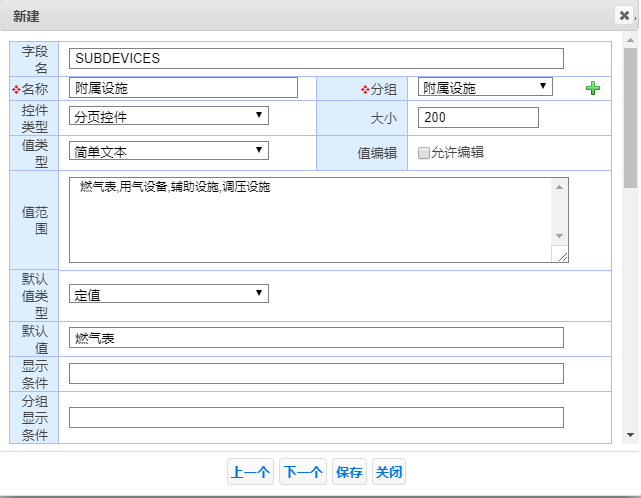Enable the 允许编辑 checkbox
Viewport: 641px width, 498px height.
pos(424,153)
